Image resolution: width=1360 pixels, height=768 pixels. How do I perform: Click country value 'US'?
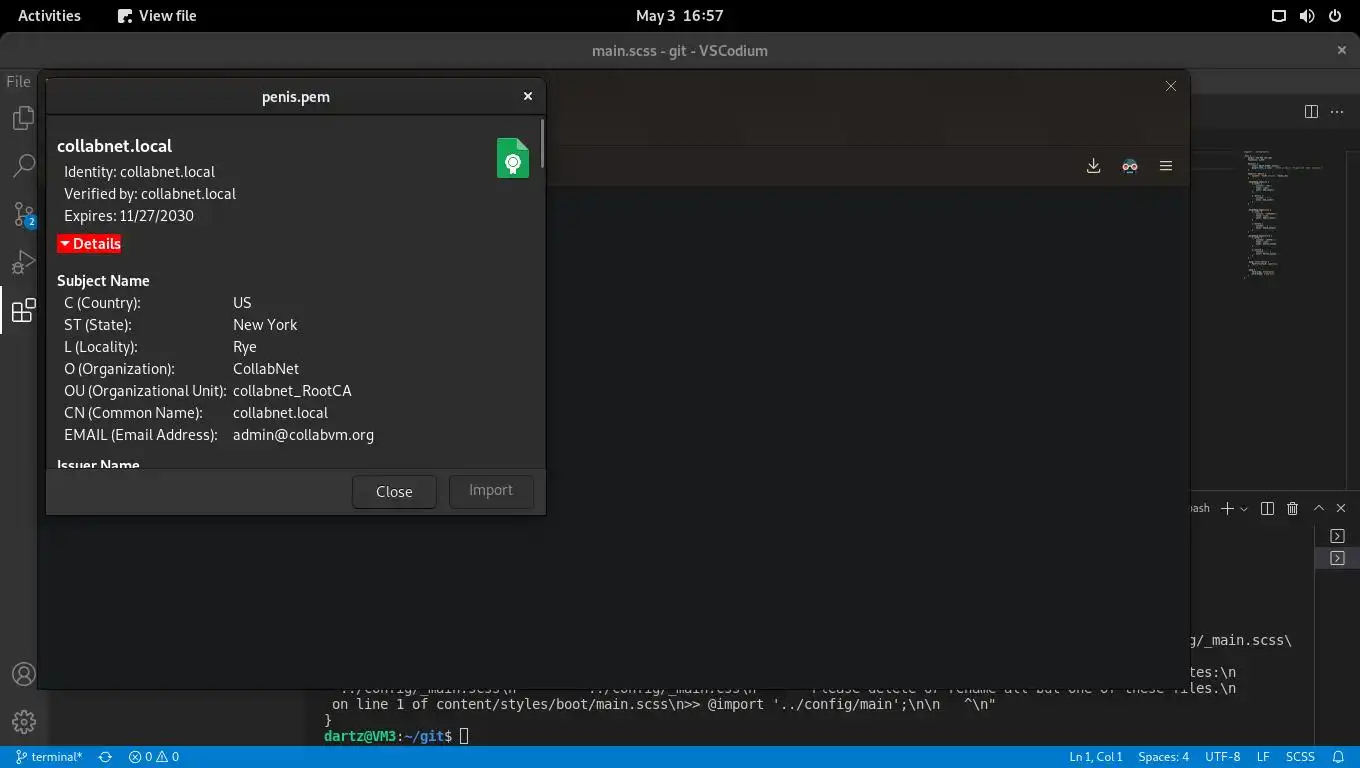tap(242, 303)
